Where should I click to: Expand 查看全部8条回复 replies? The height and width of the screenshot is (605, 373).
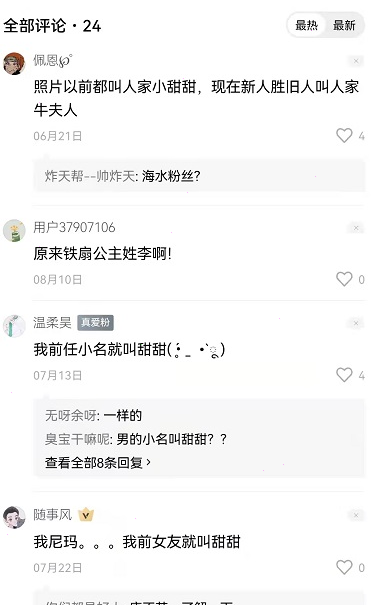click(x=98, y=462)
